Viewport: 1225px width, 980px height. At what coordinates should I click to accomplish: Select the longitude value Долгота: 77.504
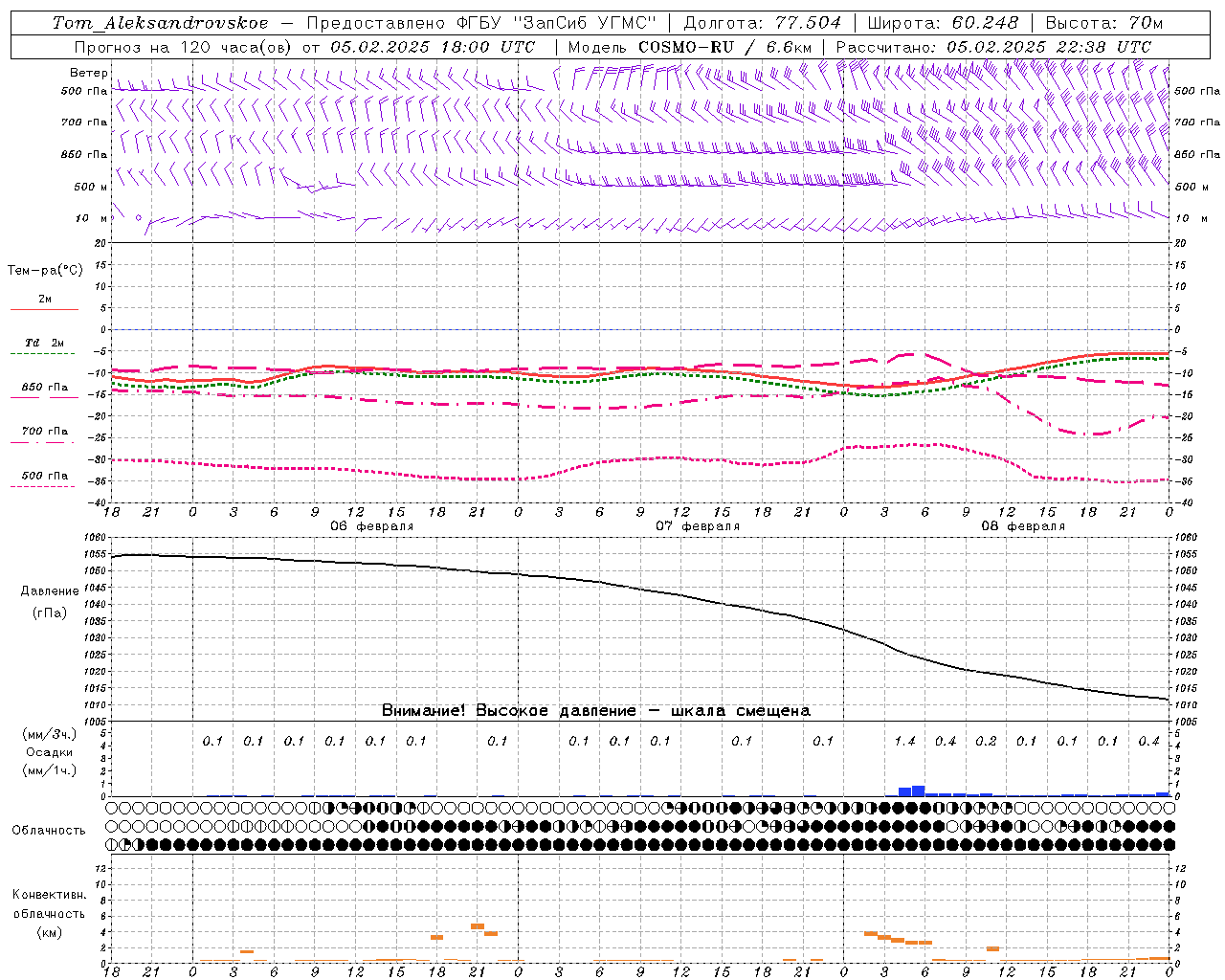tap(763, 23)
